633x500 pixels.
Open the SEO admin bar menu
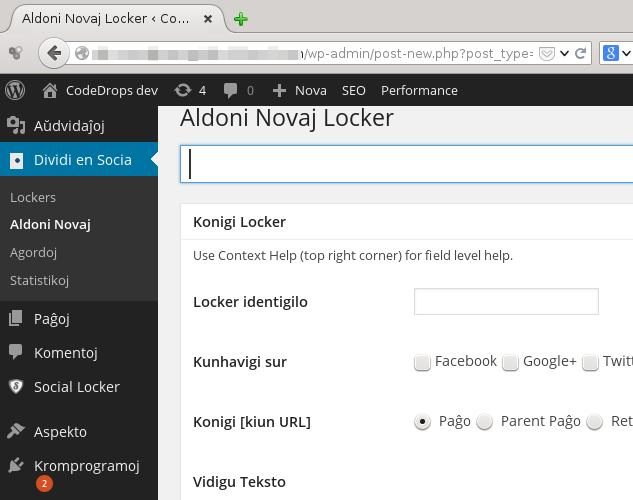click(354, 90)
